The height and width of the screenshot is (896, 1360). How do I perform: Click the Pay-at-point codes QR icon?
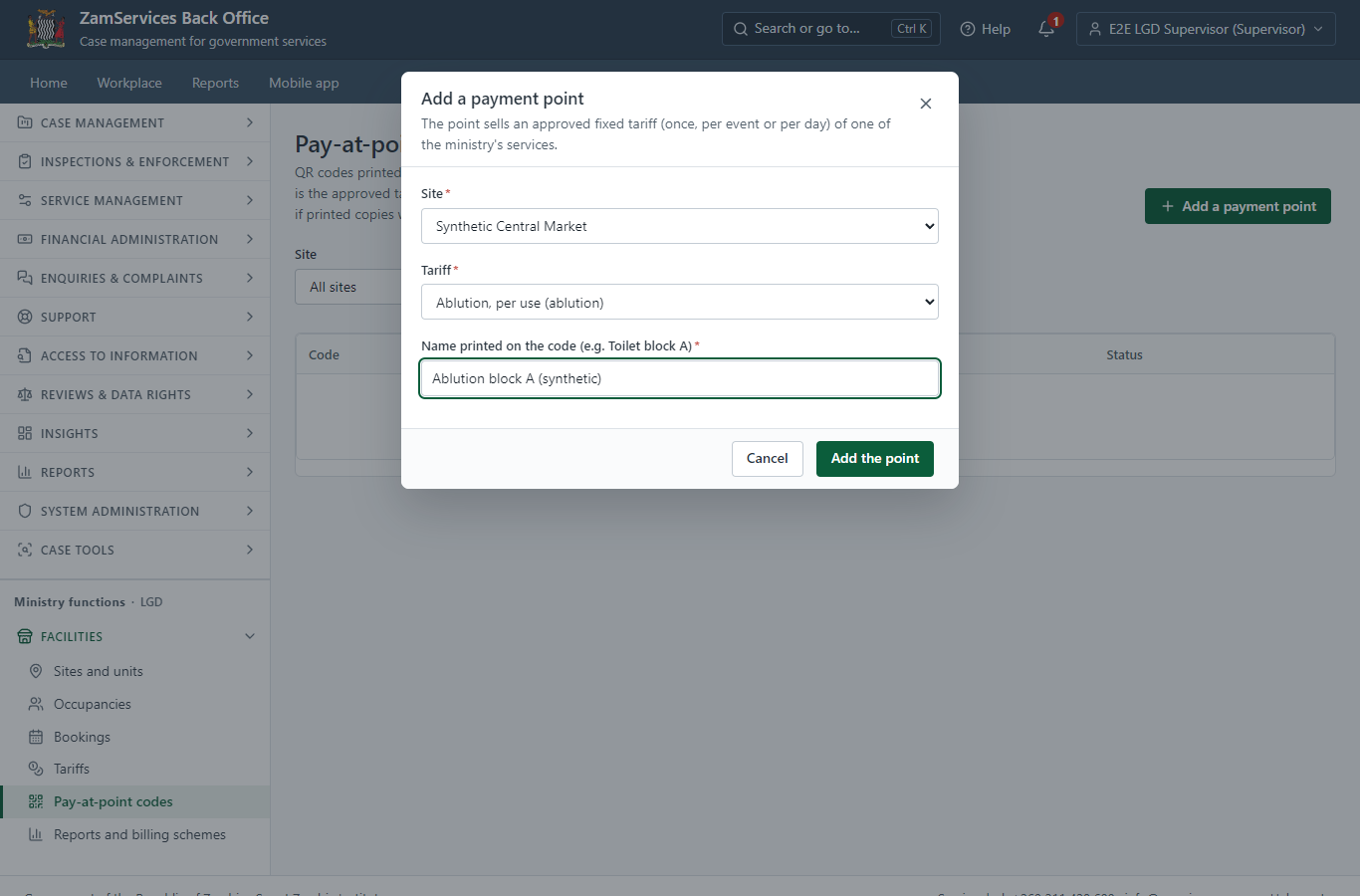36,801
